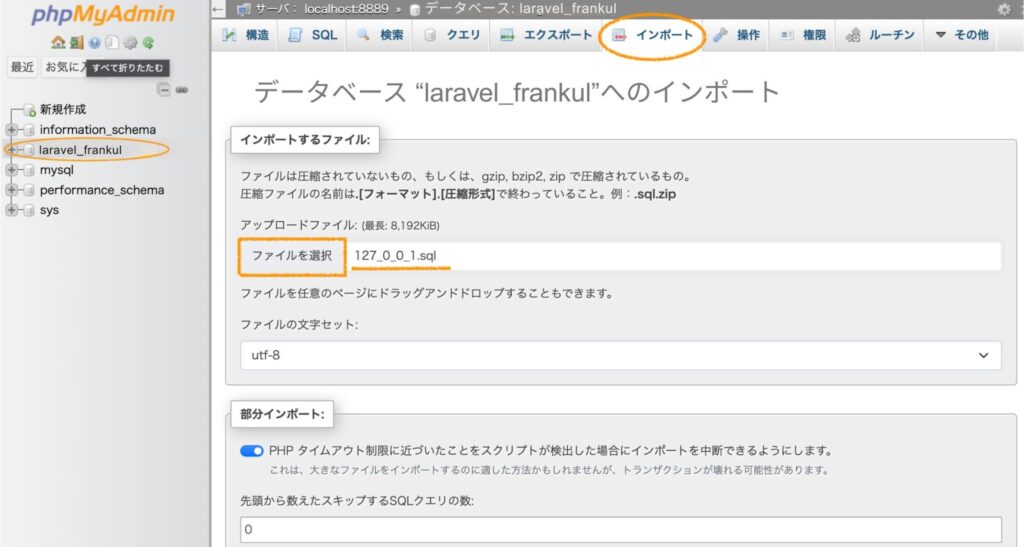1024x547 pixels.
Task: Select laravel_frankul database in the tree
Action: (x=80, y=150)
